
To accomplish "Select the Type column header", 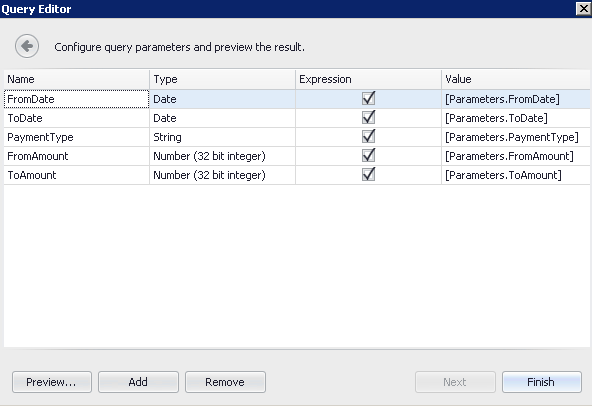I will click(222, 79).
